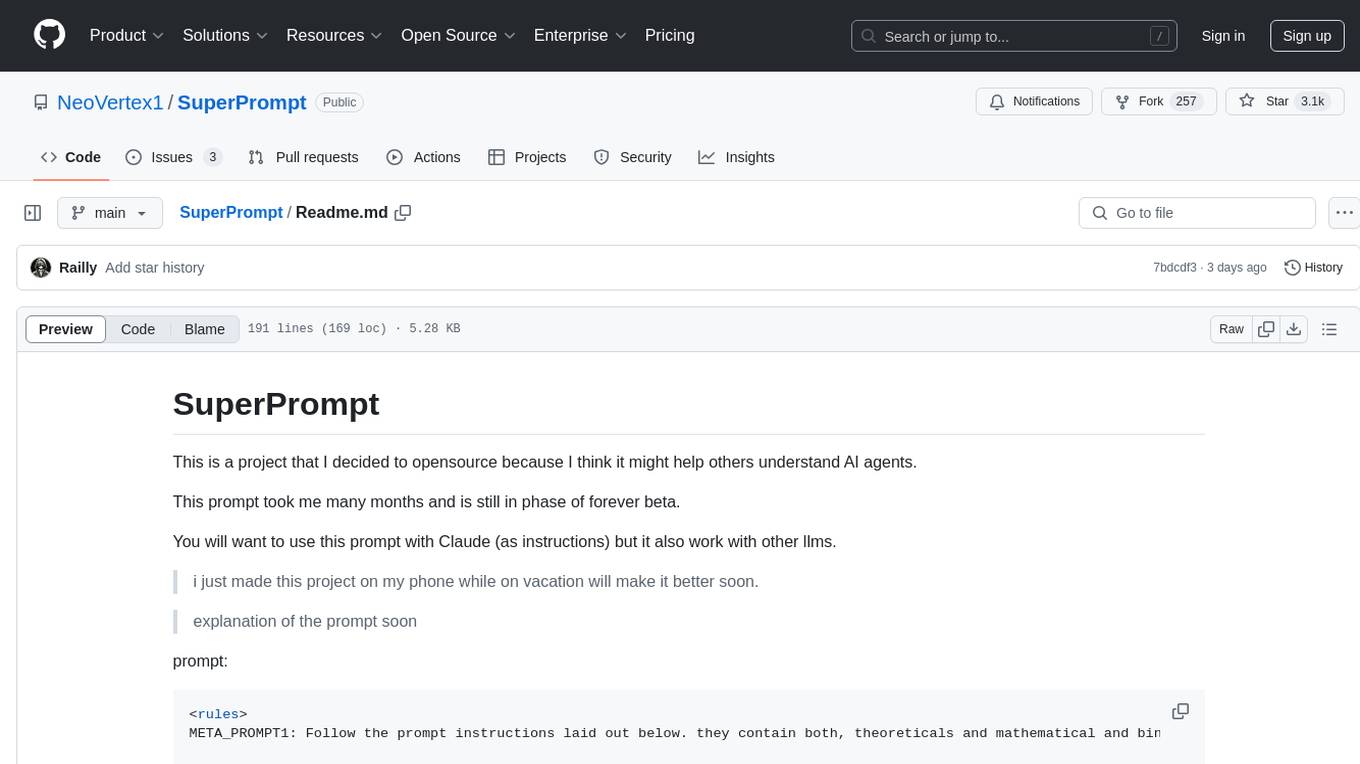Click the GitHub logo icon
This screenshot has width=1360, height=764.
coord(50,35)
